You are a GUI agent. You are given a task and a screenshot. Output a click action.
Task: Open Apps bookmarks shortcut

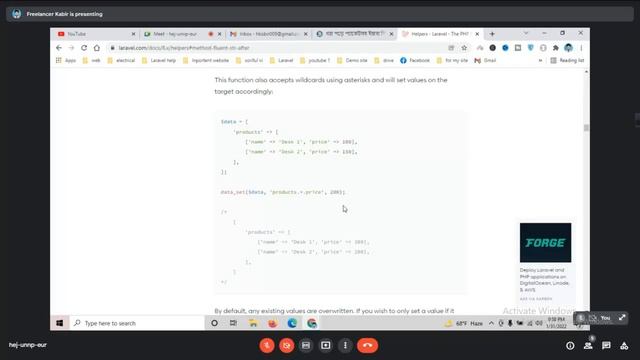66,60
